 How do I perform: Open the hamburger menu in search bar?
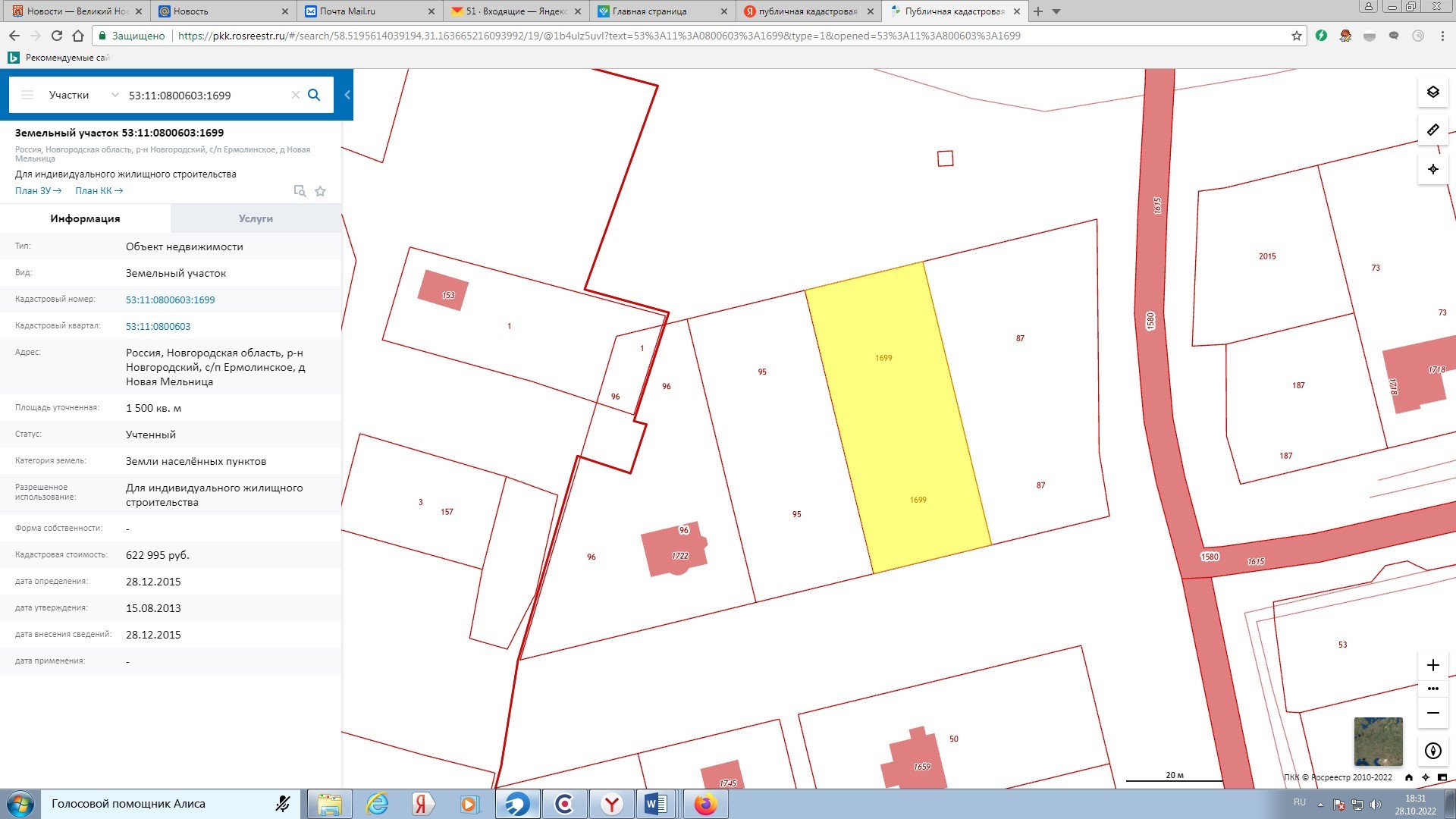pos(27,95)
